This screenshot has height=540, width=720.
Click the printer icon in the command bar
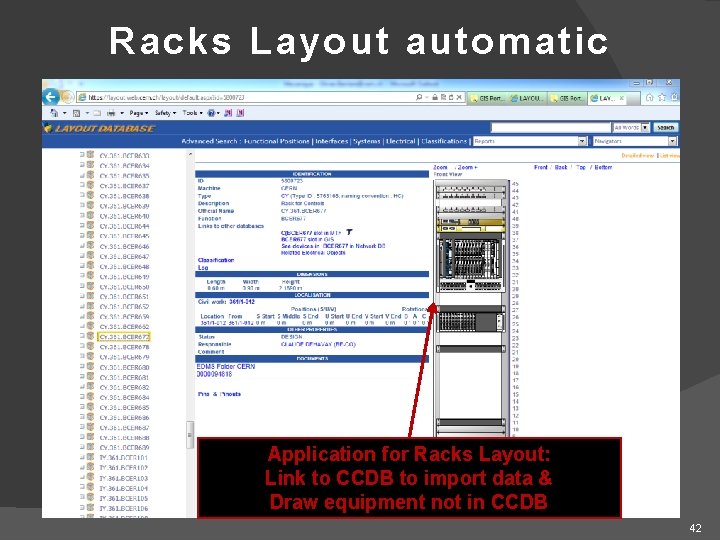[x=111, y=113]
